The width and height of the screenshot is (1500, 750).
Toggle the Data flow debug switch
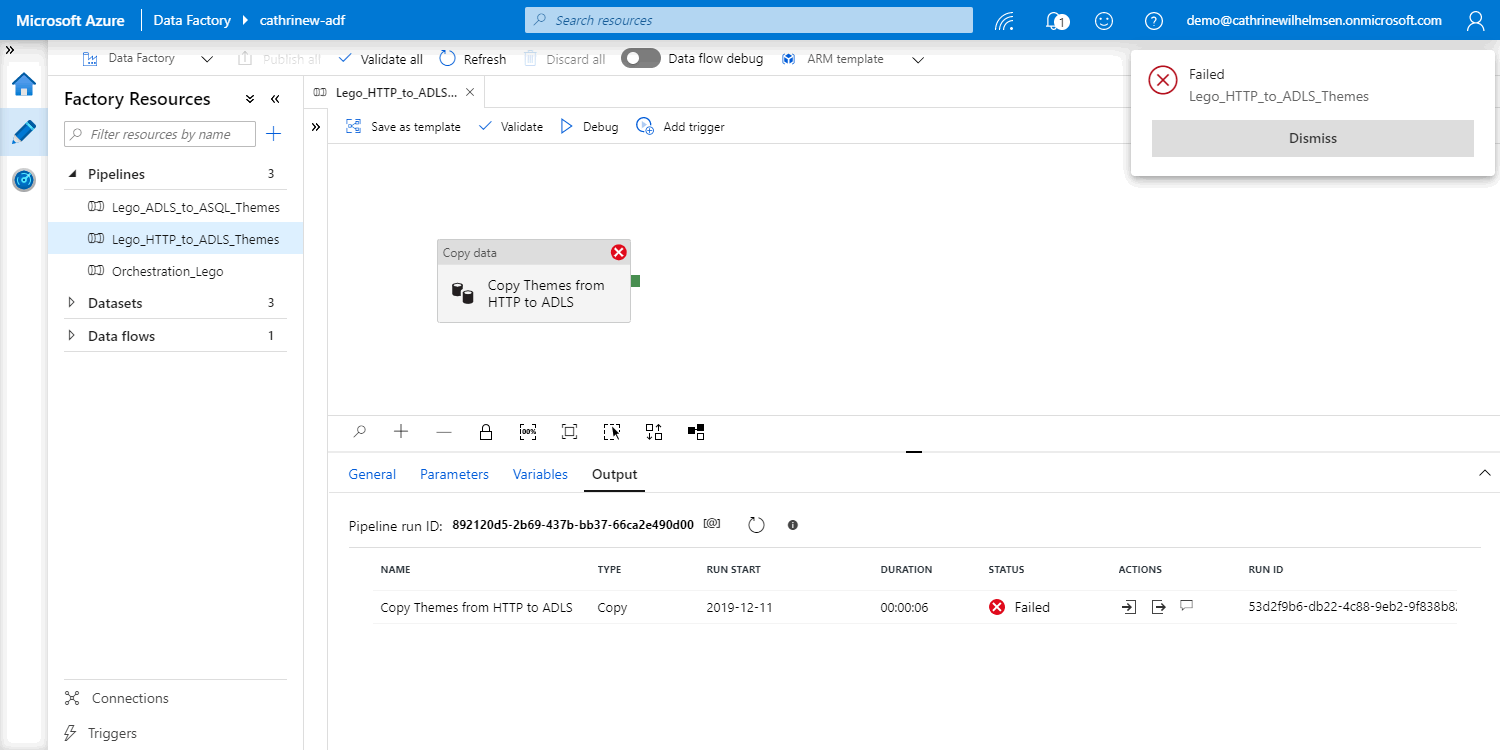coord(641,59)
